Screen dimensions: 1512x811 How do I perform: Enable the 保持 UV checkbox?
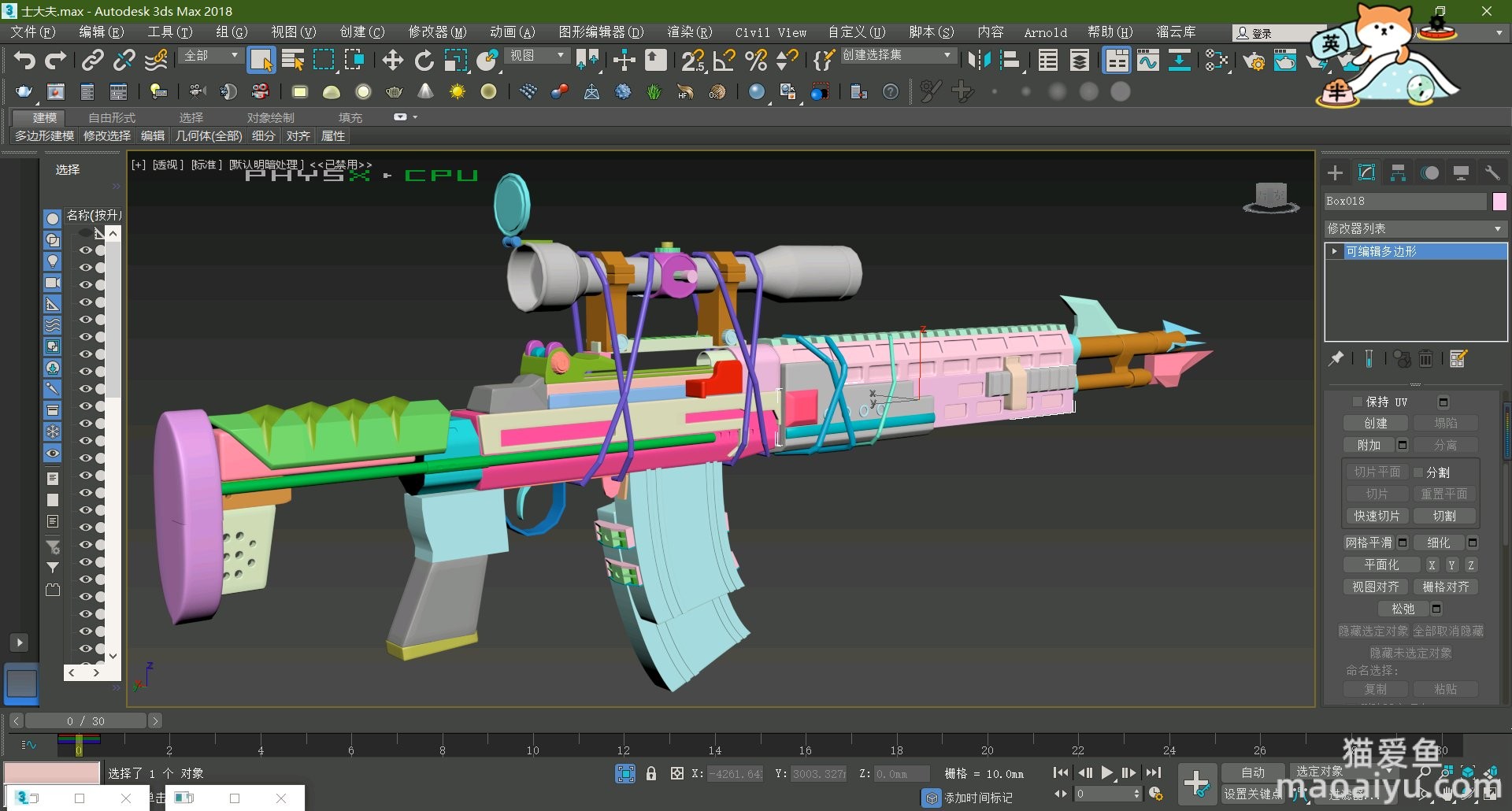(x=1357, y=402)
